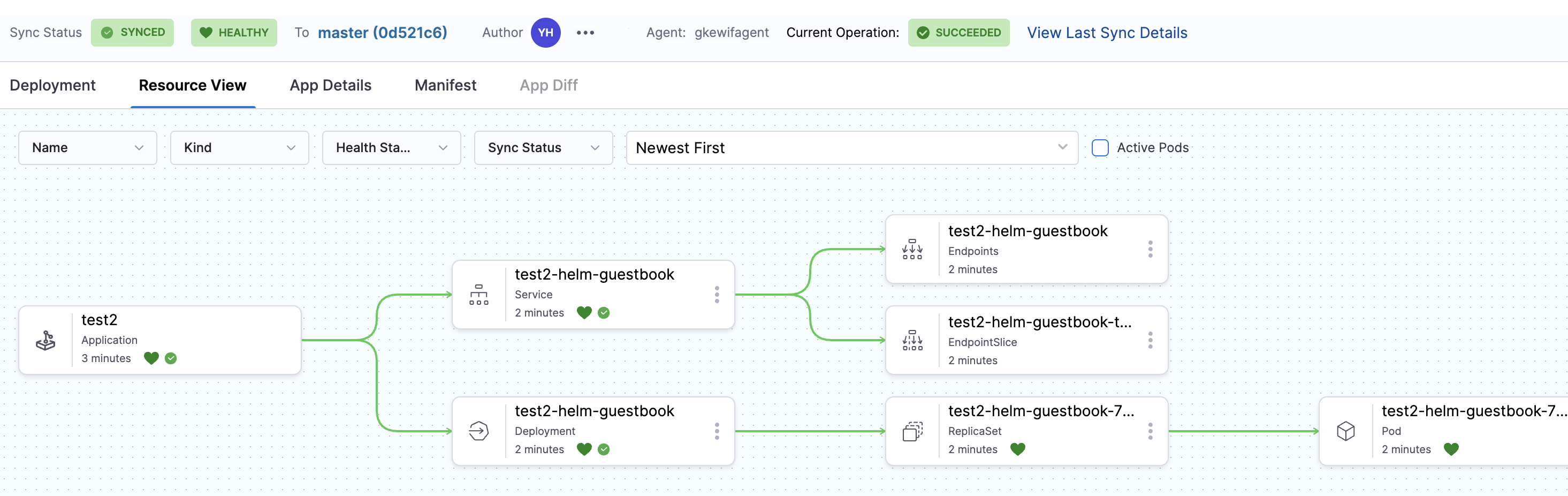Open the Health Status filter dropdown
The height and width of the screenshot is (496, 1568).
pyautogui.click(x=391, y=148)
